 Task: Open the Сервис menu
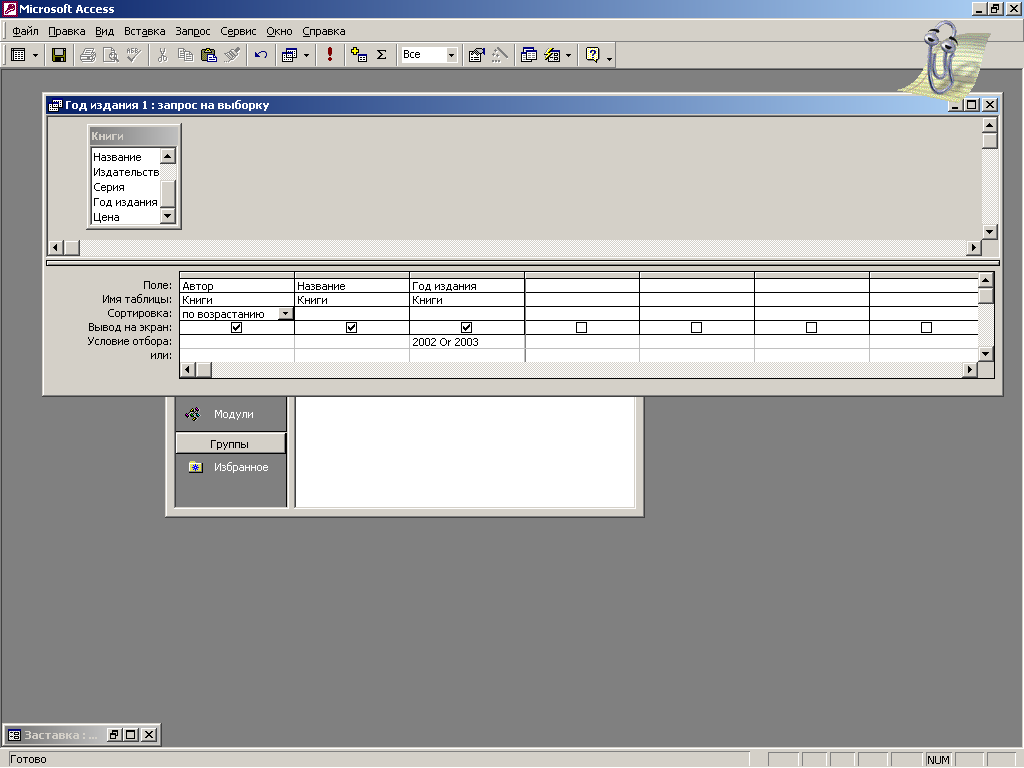pos(238,31)
